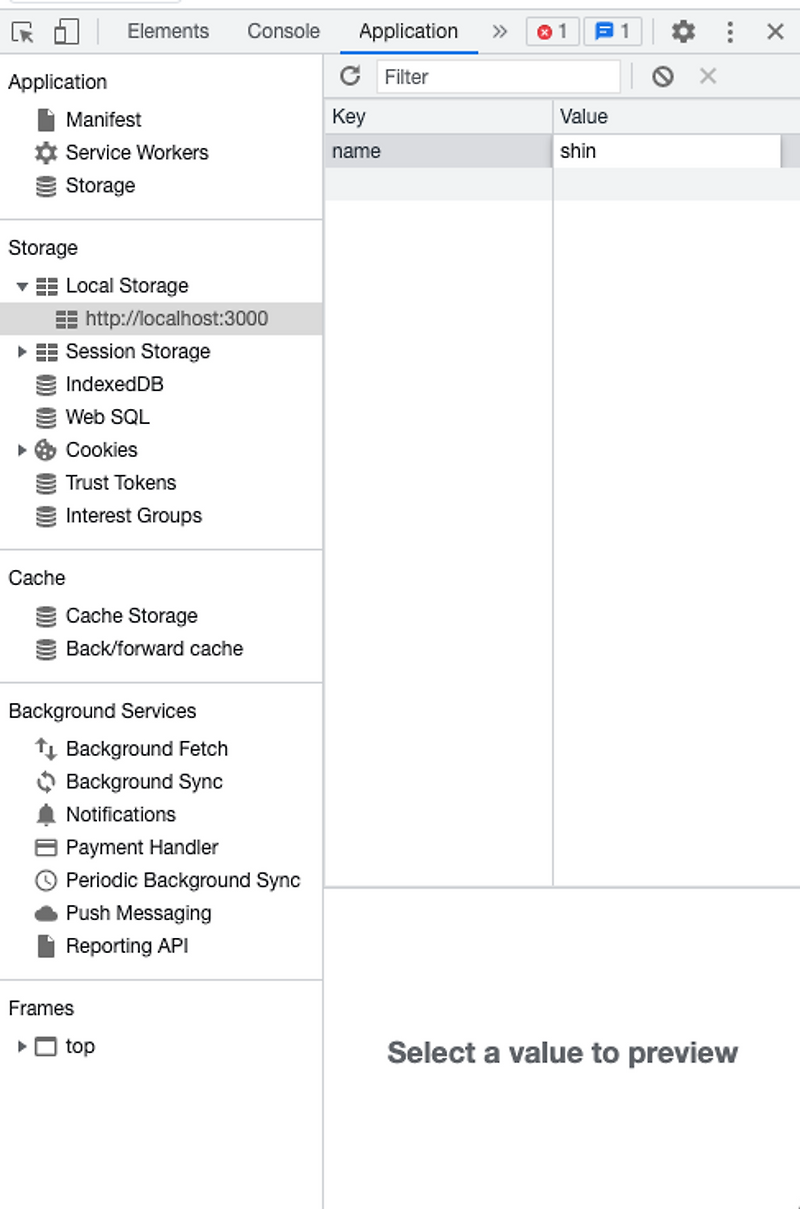
Task: Expand the top frame in Frames section
Action: [x=20, y=1046]
